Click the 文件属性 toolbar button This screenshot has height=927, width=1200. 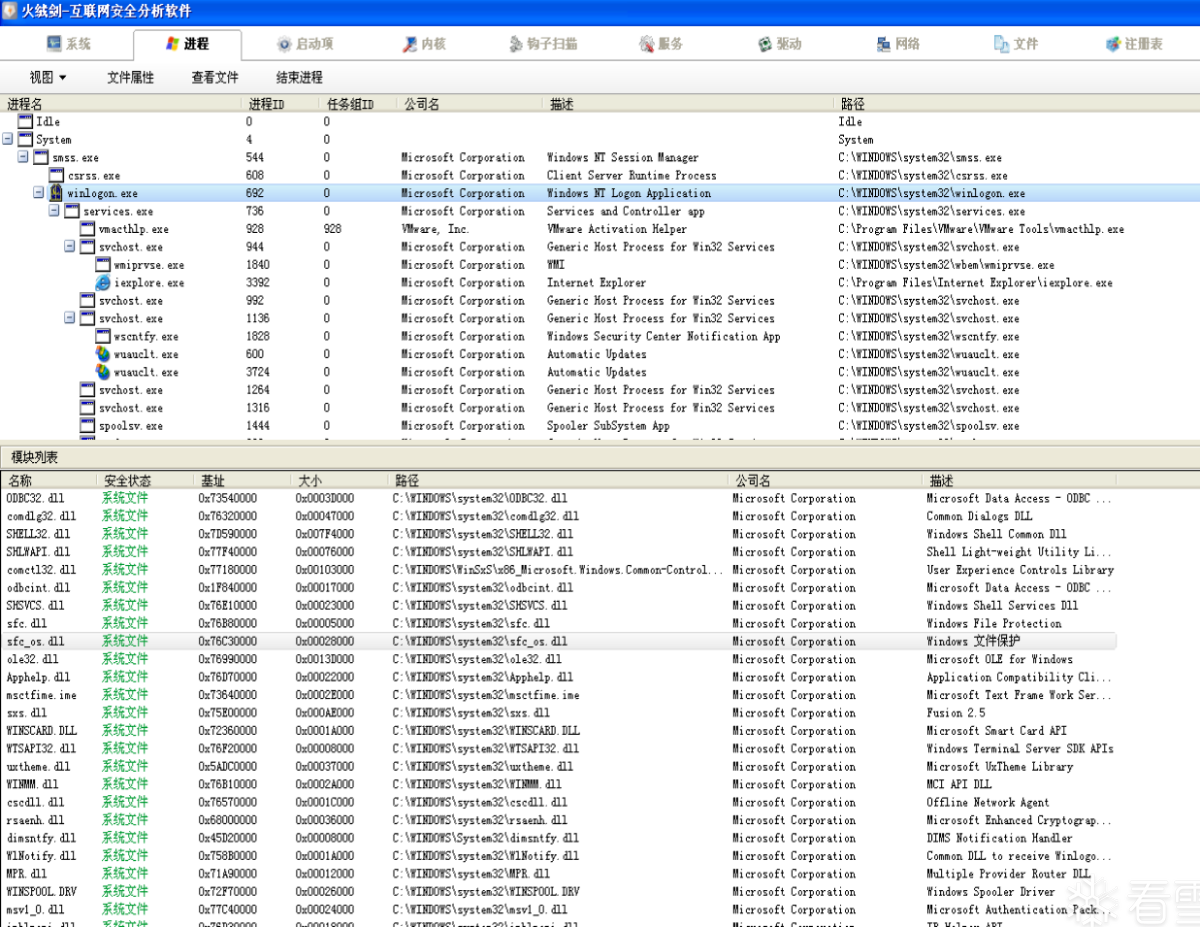pos(131,77)
